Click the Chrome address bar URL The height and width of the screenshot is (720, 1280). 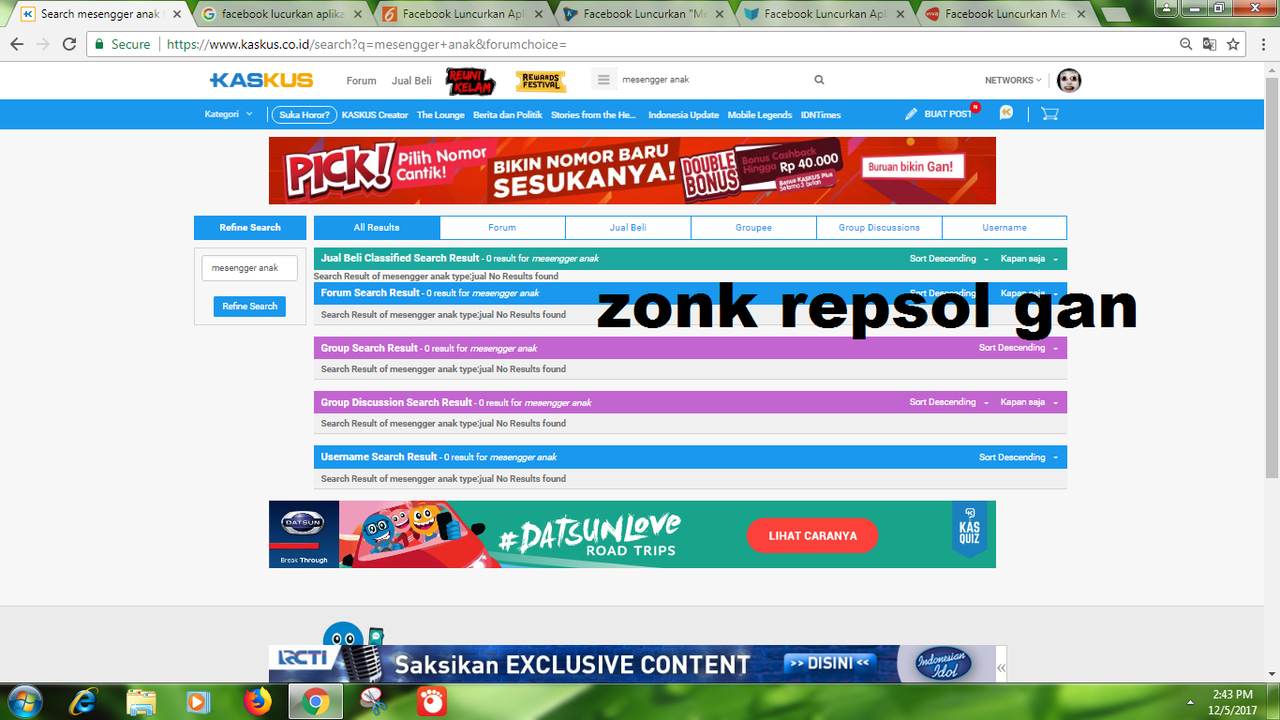[366, 45]
